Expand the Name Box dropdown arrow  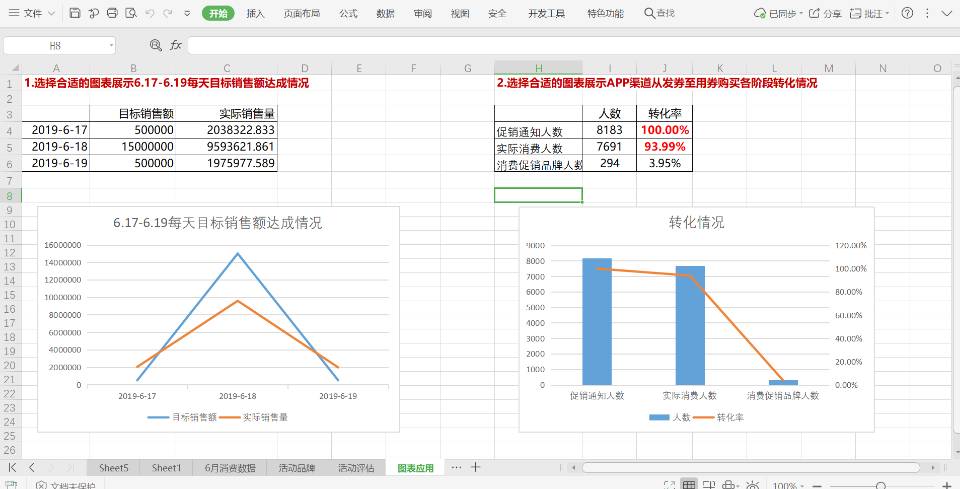coord(111,45)
